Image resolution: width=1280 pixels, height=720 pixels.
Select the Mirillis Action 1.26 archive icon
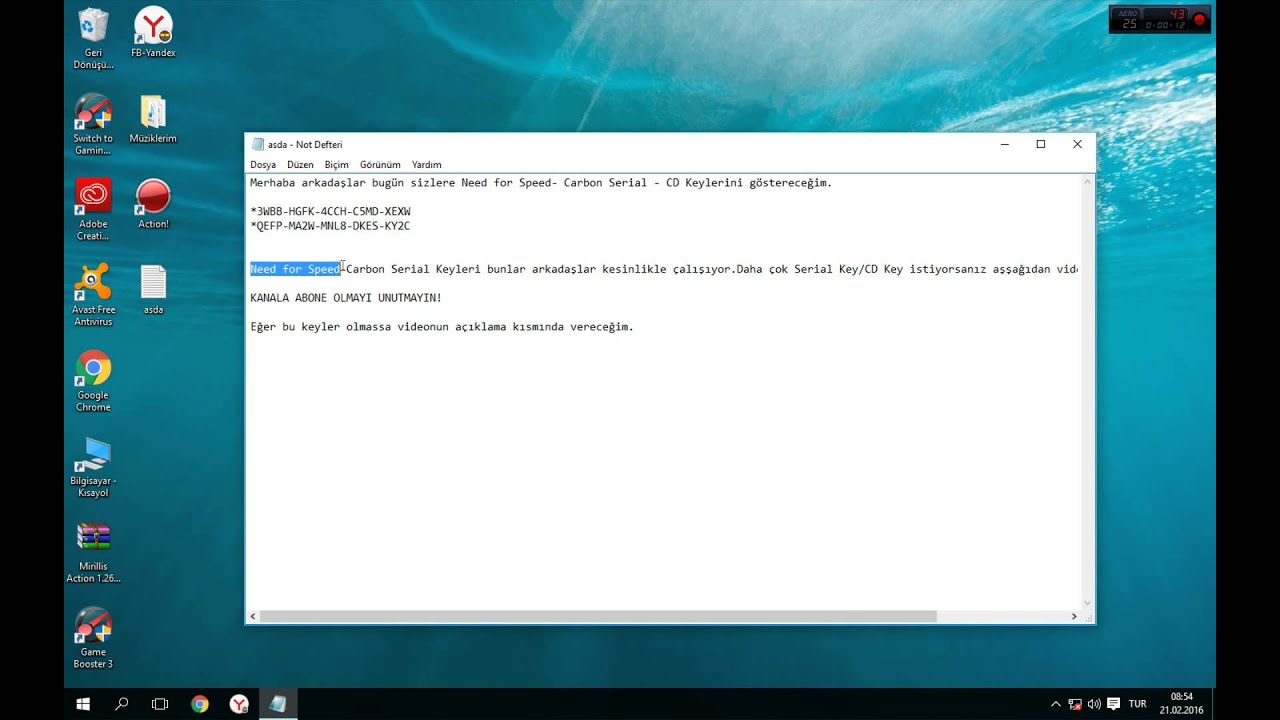pos(93,552)
